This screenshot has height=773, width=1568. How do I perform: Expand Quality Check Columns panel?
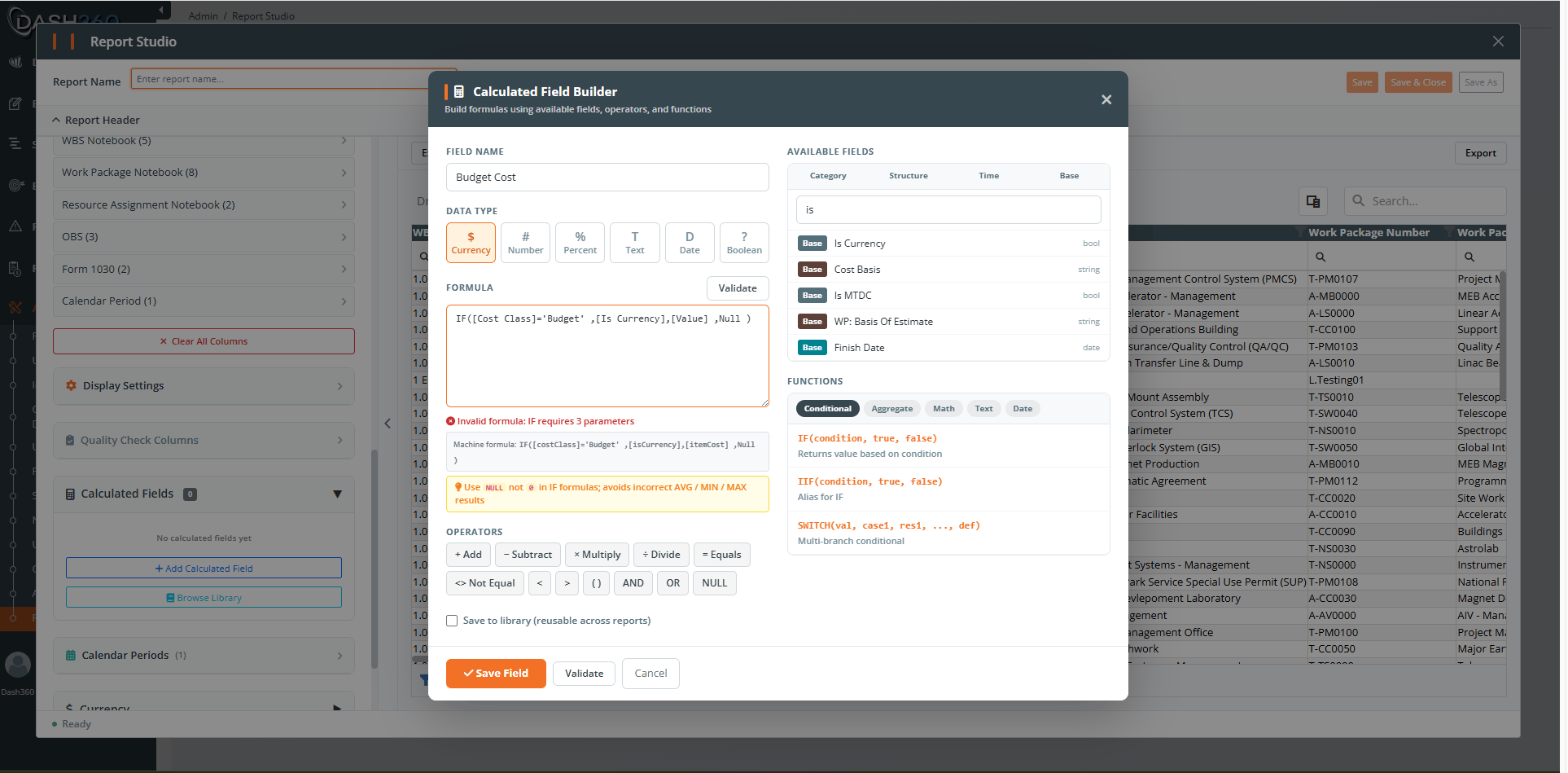point(204,441)
